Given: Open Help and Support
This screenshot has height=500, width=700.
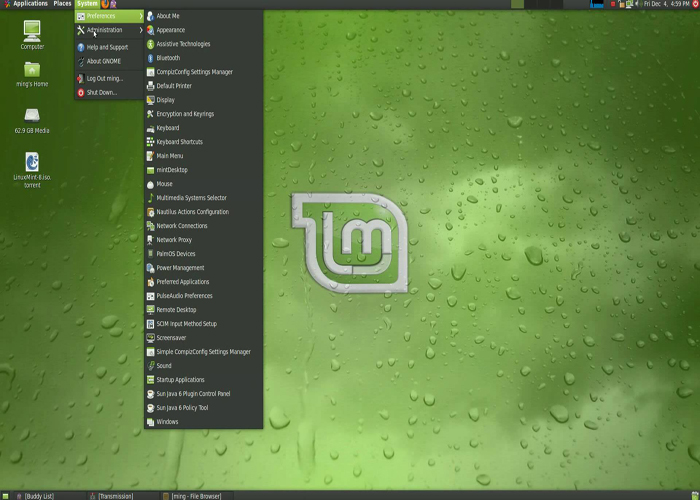Looking at the screenshot, I should coord(109,47).
